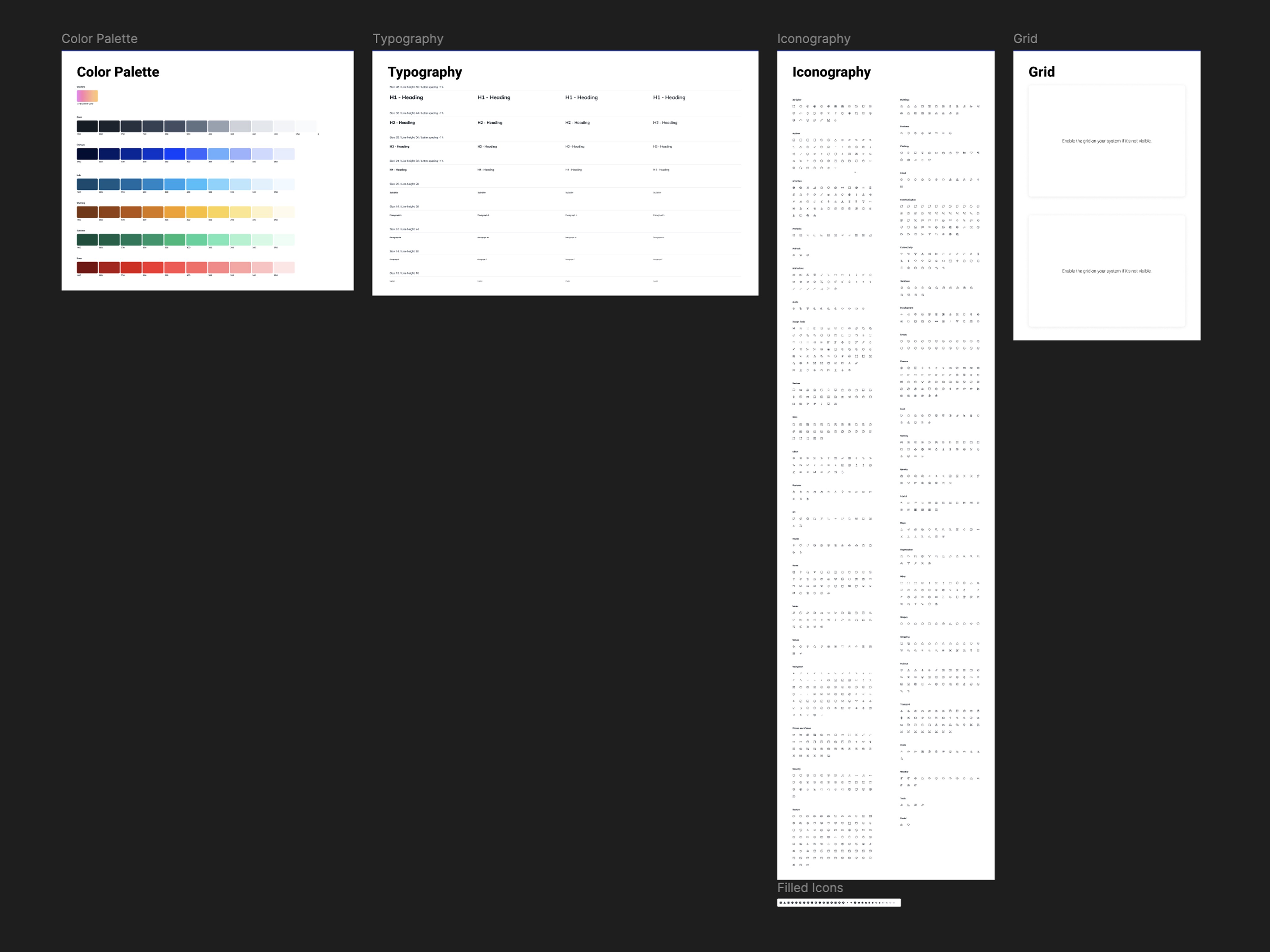1270x952 pixels.
Task: Click the large "Iconography" title text
Action: [x=831, y=72]
